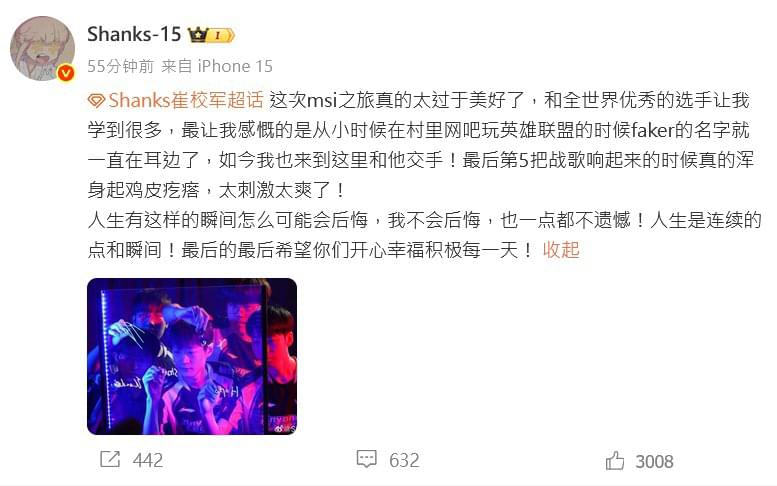Image resolution: width=777 pixels, height=486 pixels.
Task: Click the 632 comment count
Action: pyautogui.click(x=404, y=460)
